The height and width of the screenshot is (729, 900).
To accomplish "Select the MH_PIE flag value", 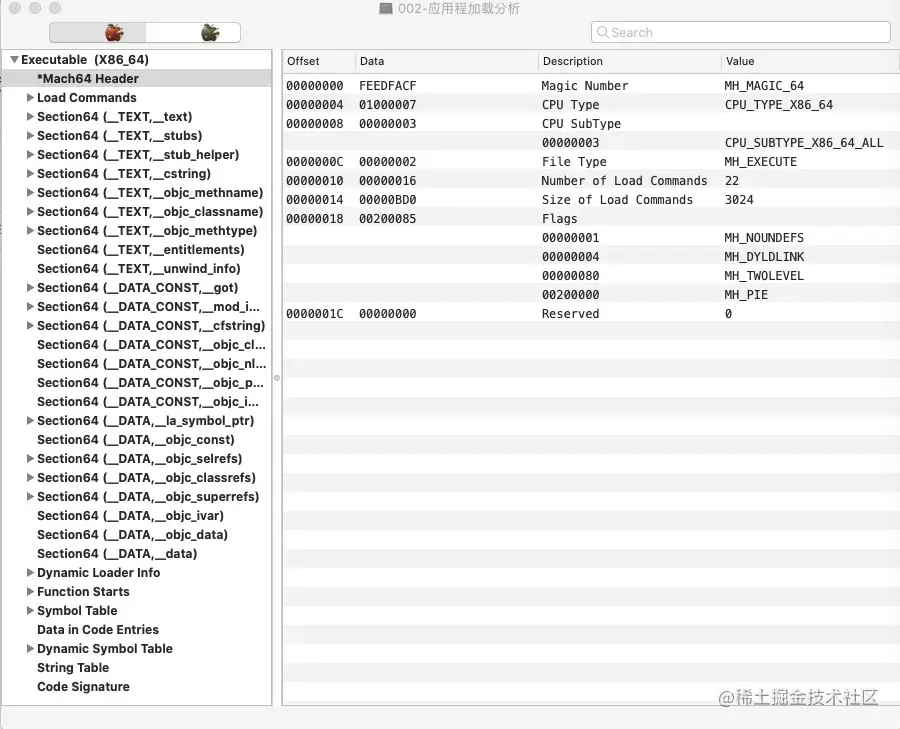I will coord(746,294).
